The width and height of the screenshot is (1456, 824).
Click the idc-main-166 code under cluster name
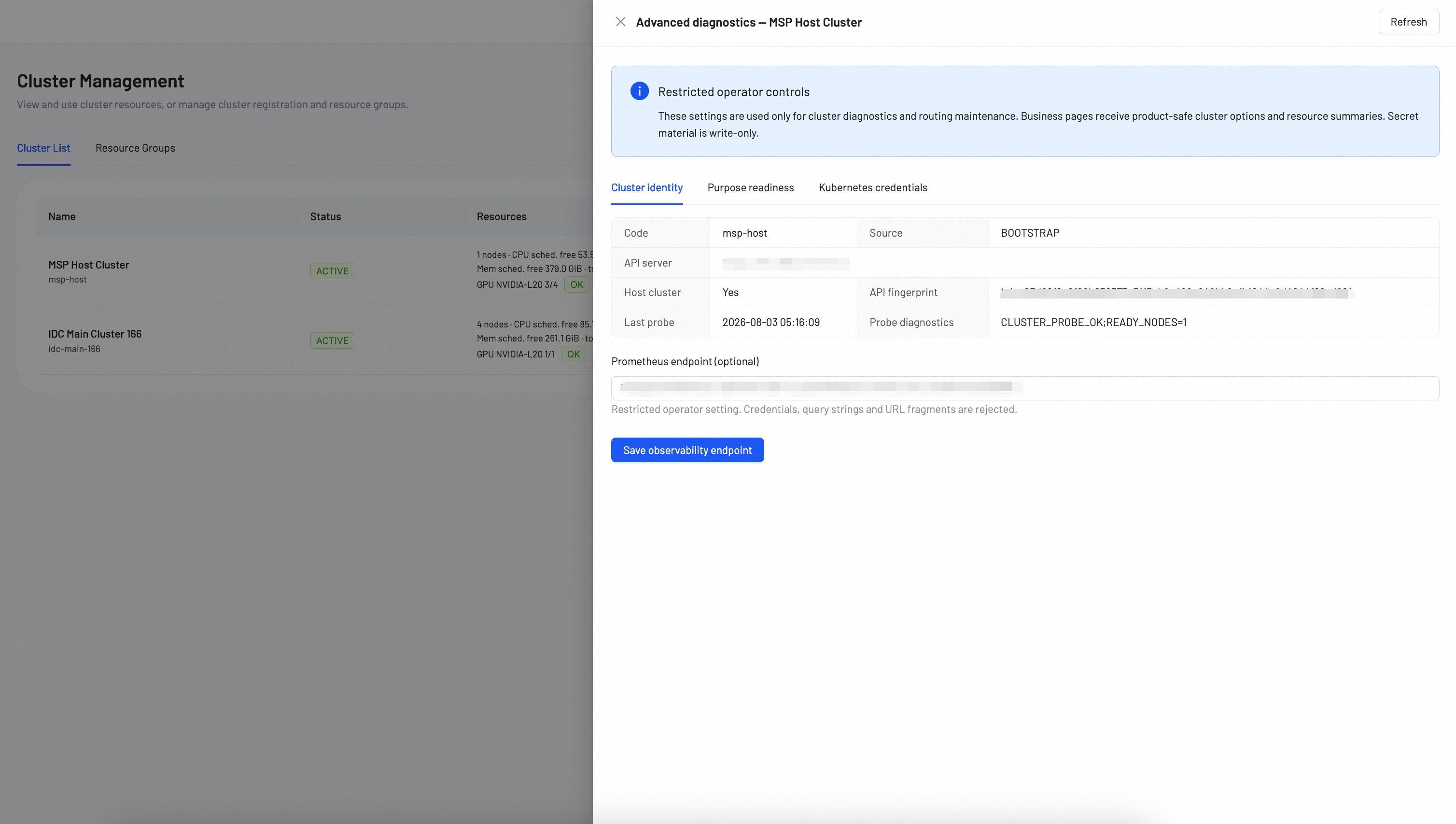pos(74,349)
